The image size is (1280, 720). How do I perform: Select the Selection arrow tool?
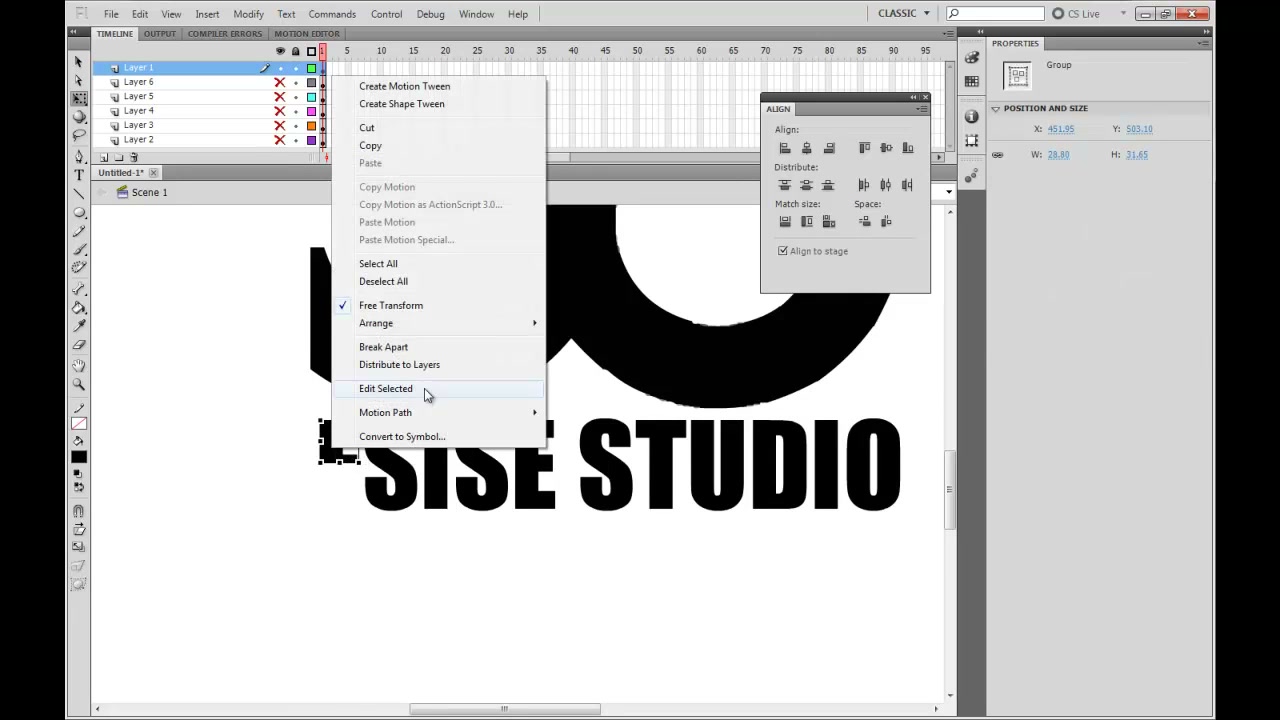[x=79, y=62]
